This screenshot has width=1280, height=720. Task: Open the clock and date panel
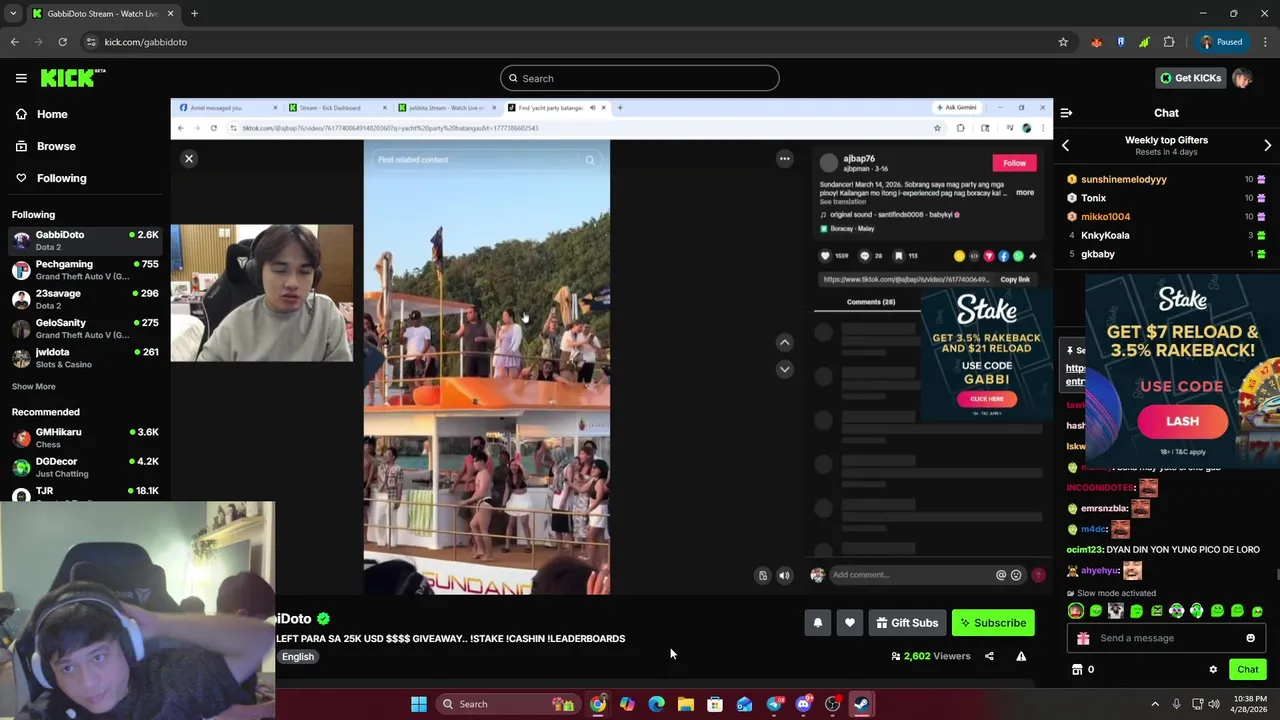(1250, 704)
